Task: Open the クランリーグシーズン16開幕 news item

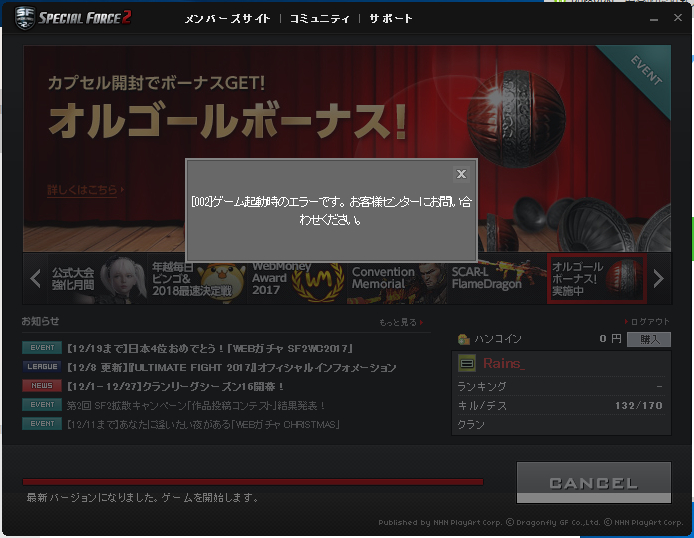Action: (x=175, y=386)
